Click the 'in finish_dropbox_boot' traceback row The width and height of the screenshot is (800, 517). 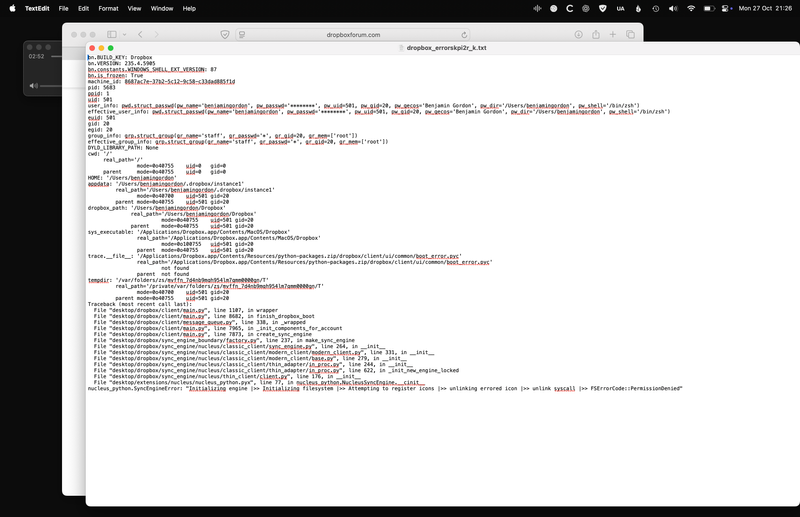tap(204, 316)
